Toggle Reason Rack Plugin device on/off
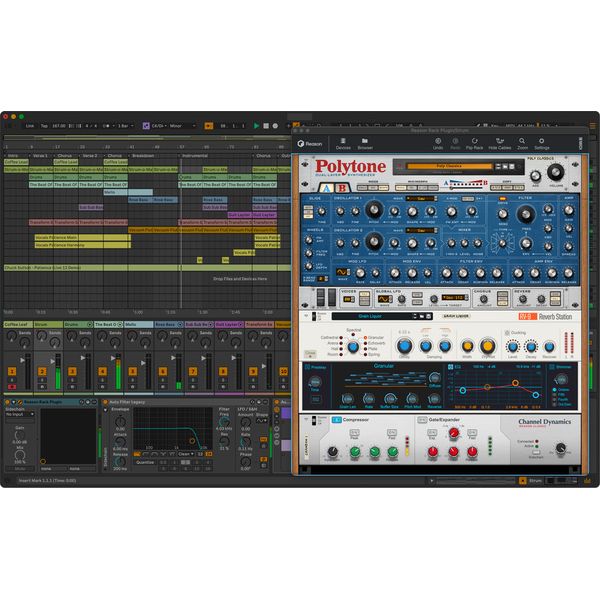Screen dimensions: 600x600 [x=8, y=402]
